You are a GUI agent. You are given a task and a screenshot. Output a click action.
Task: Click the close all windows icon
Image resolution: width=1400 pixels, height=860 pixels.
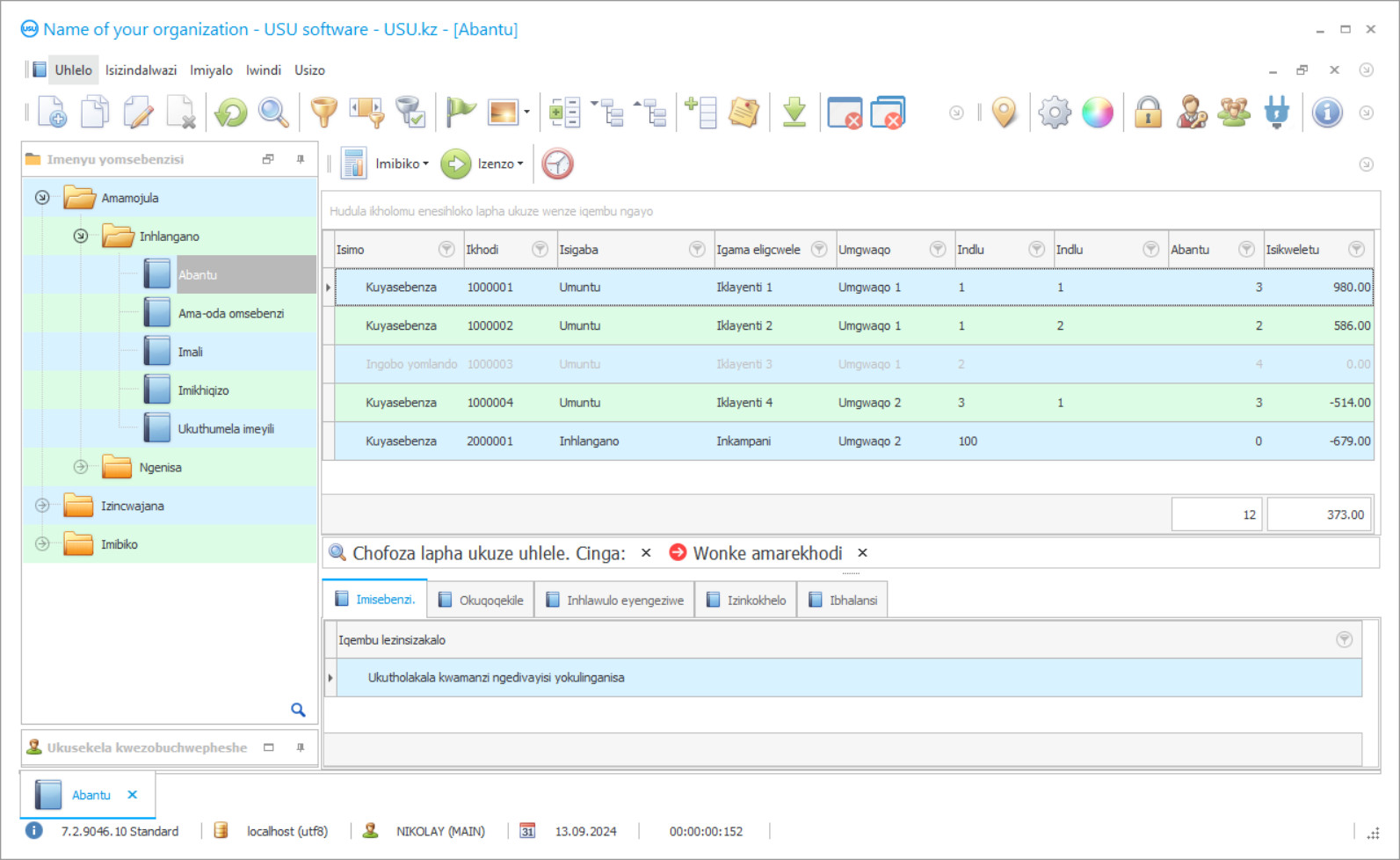point(888,113)
